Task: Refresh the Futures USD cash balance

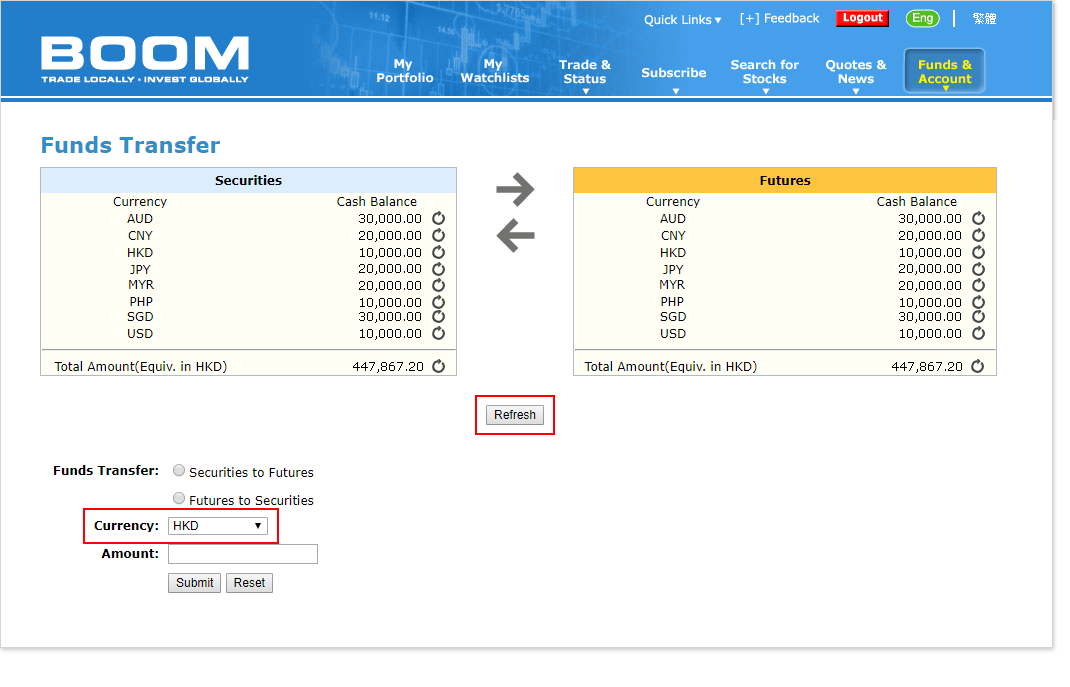Action: click(x=979, y=334)
